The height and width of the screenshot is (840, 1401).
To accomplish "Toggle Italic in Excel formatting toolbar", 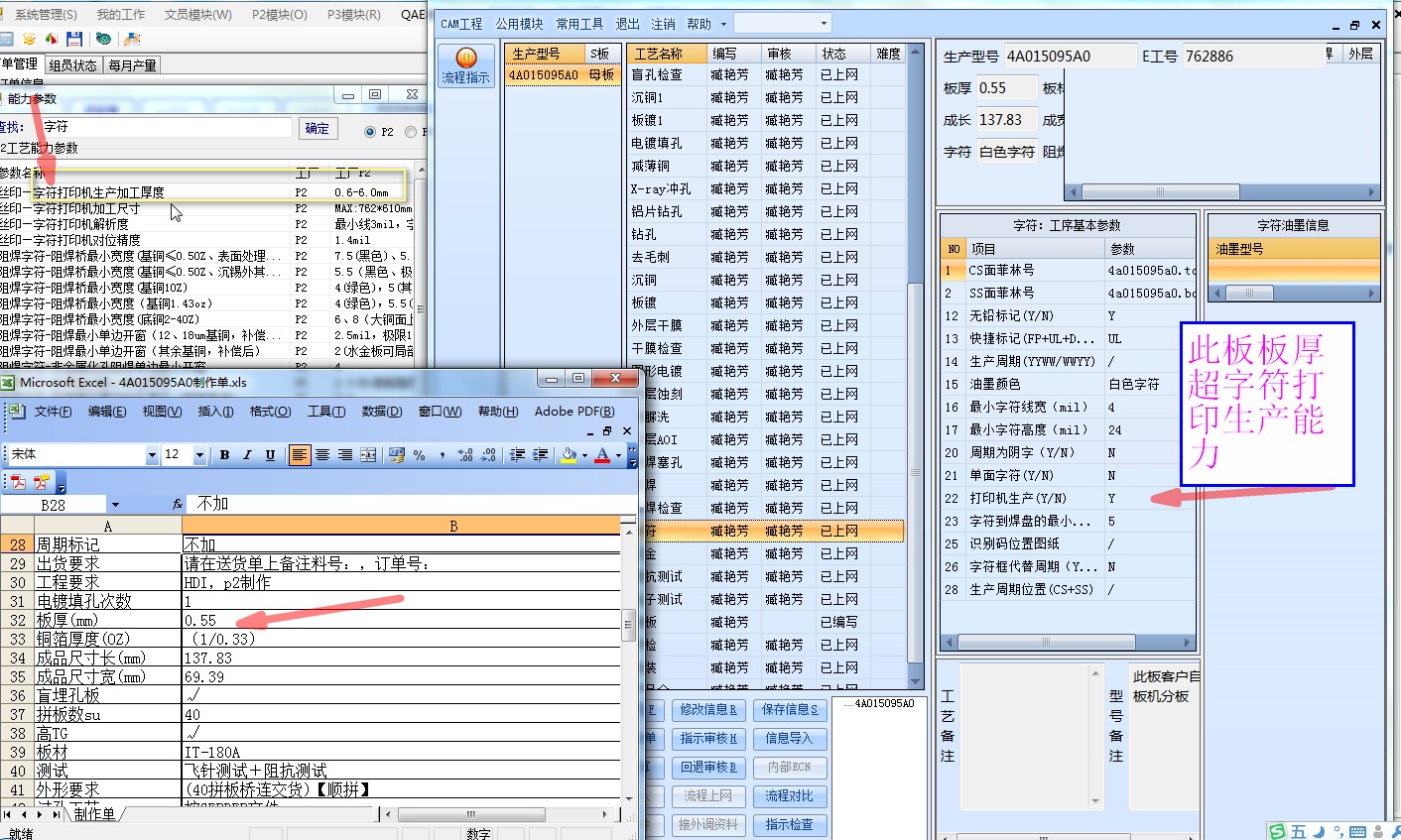I will (247, 455).
